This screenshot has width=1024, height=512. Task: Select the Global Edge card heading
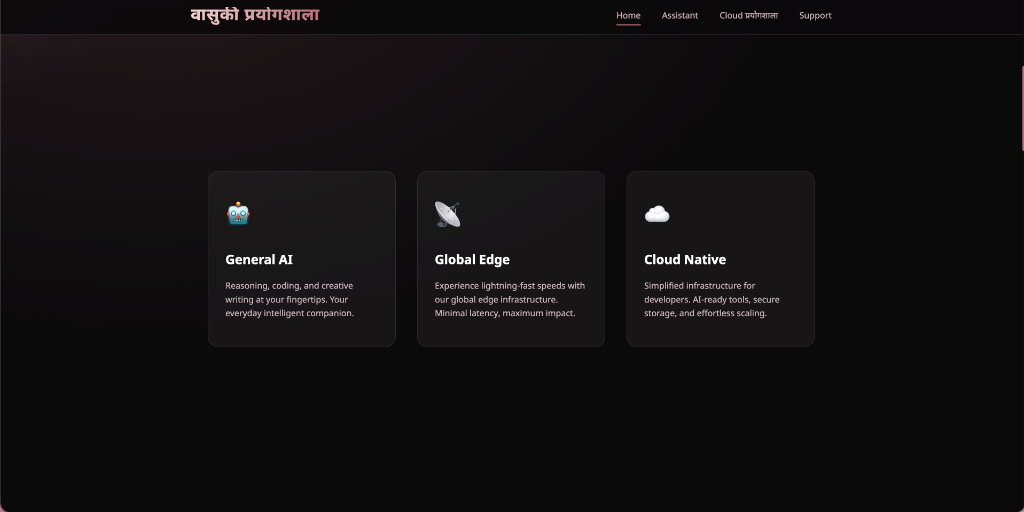(472, 259)
